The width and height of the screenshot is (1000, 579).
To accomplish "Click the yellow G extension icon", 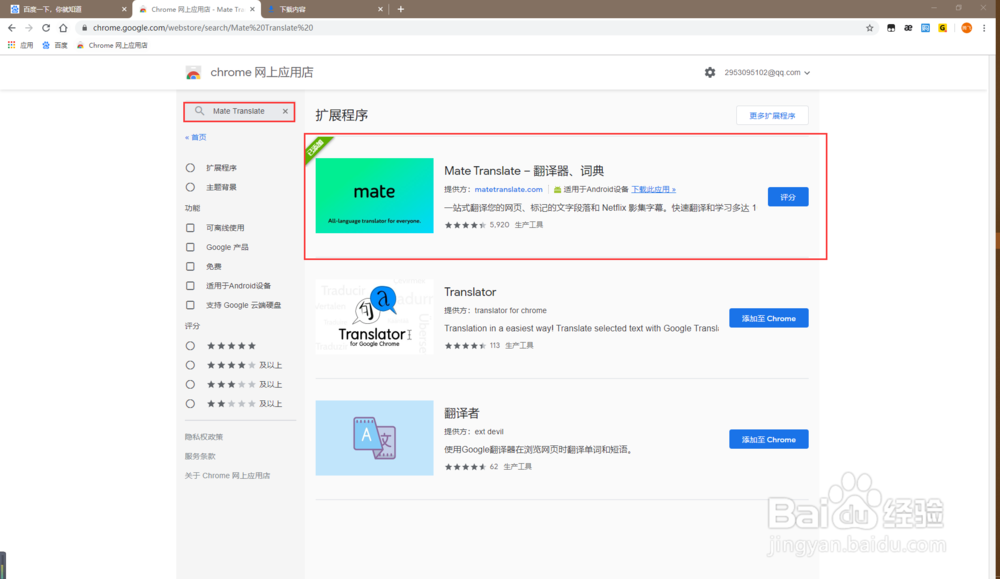I will [942, 28].
